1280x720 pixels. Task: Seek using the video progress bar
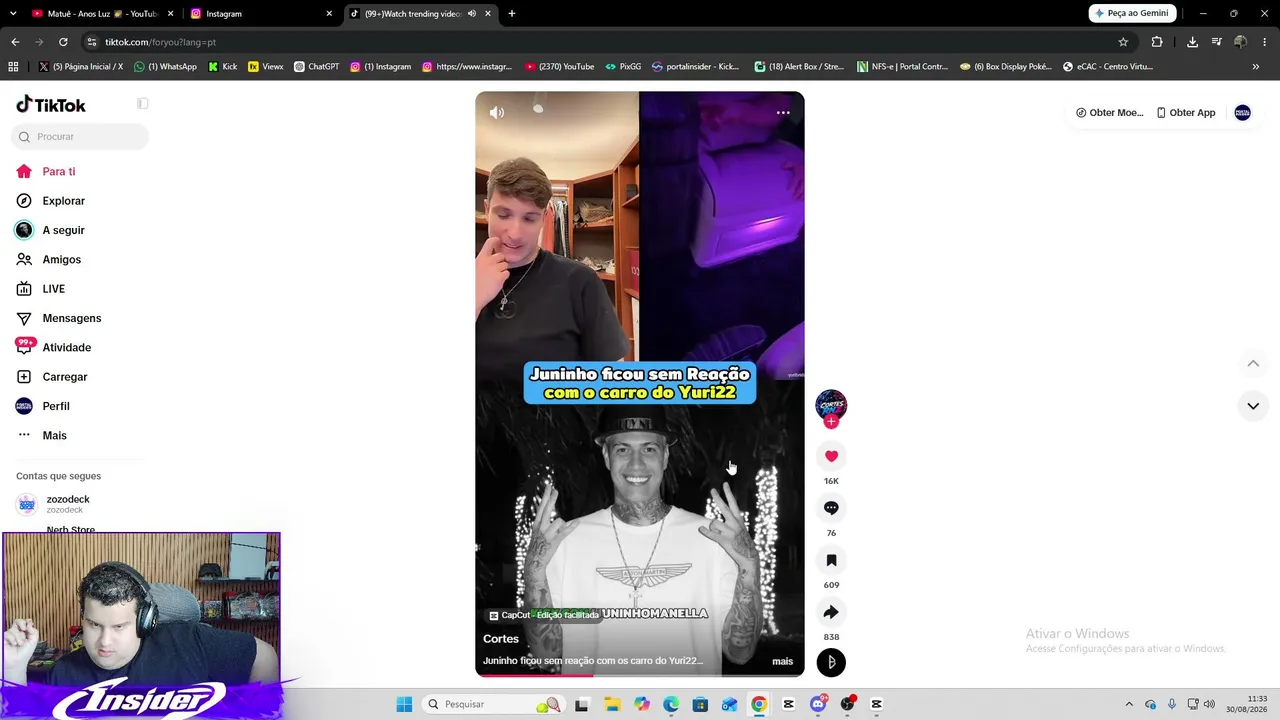point(640,675)
